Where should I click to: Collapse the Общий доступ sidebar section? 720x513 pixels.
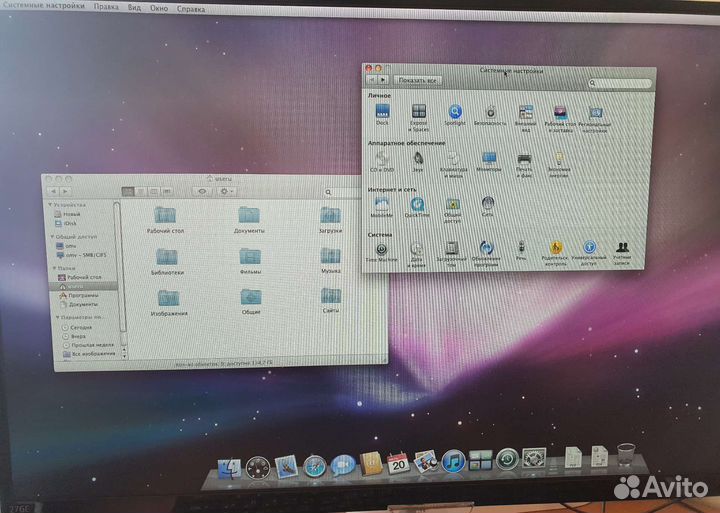[52, 237]
